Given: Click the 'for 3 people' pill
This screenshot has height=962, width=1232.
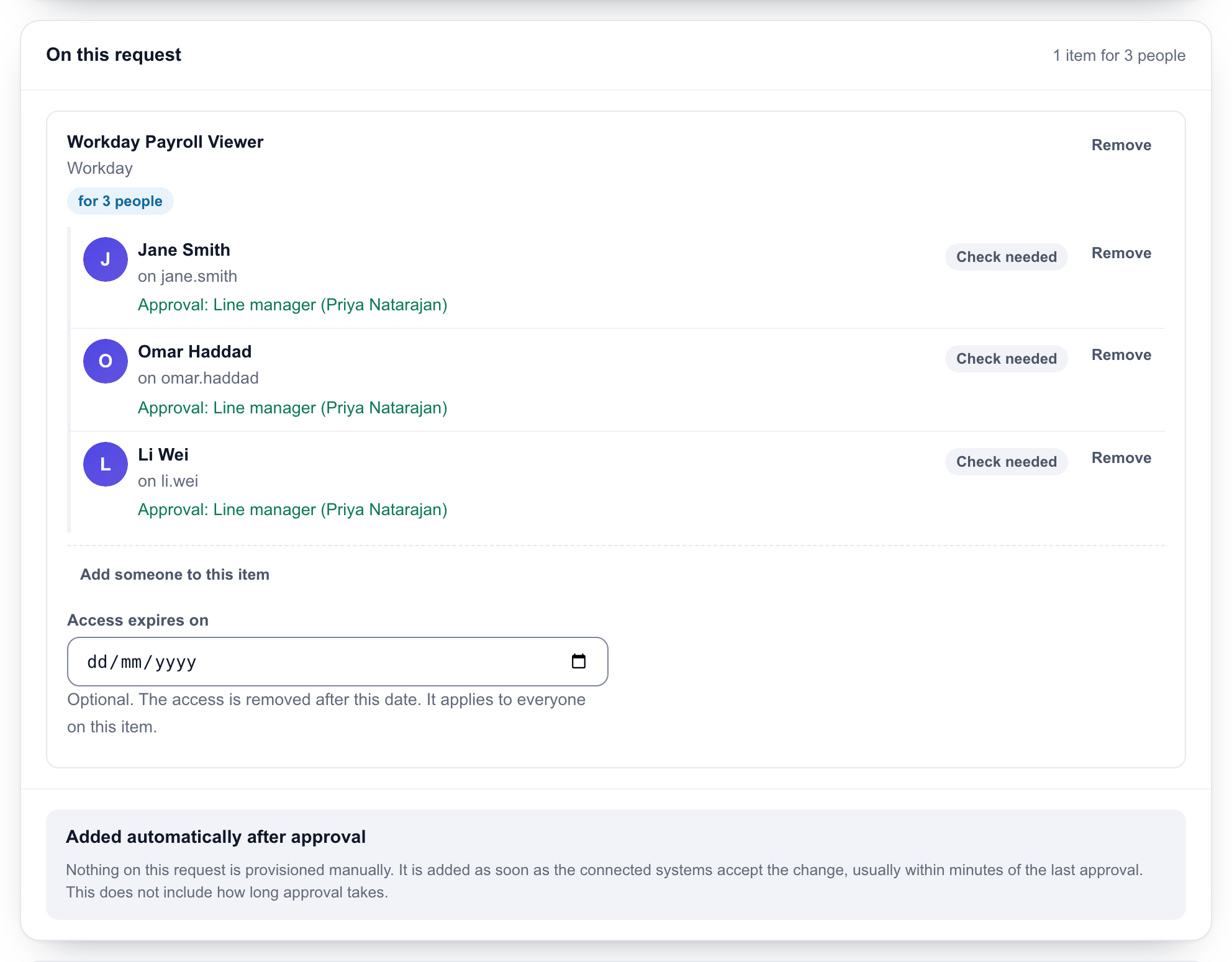Looking at the screenshot, I should pyautogui.click(x=120, y=201).
